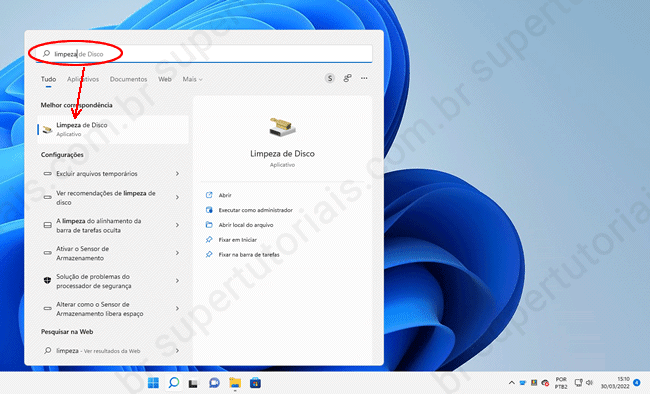Image resolution: width=650 pixels, height=394 pixels.
Task: Click pin icon for Fixar na barra de tarefas
Action: (209, 255)
